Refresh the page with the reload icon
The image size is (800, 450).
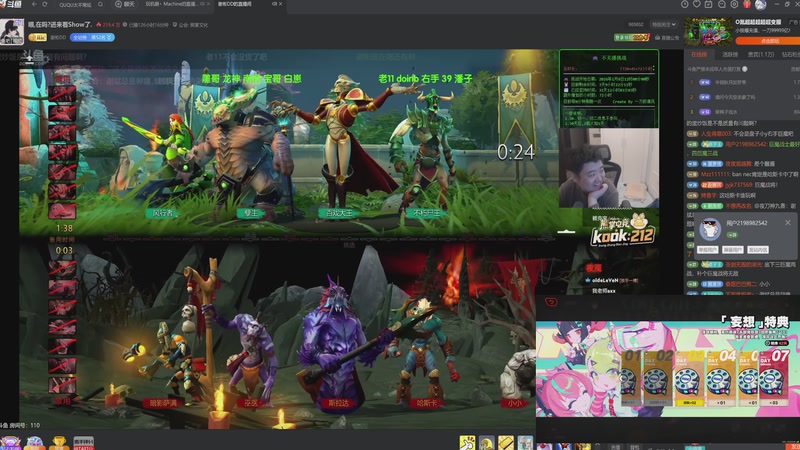tap(45, 4)
